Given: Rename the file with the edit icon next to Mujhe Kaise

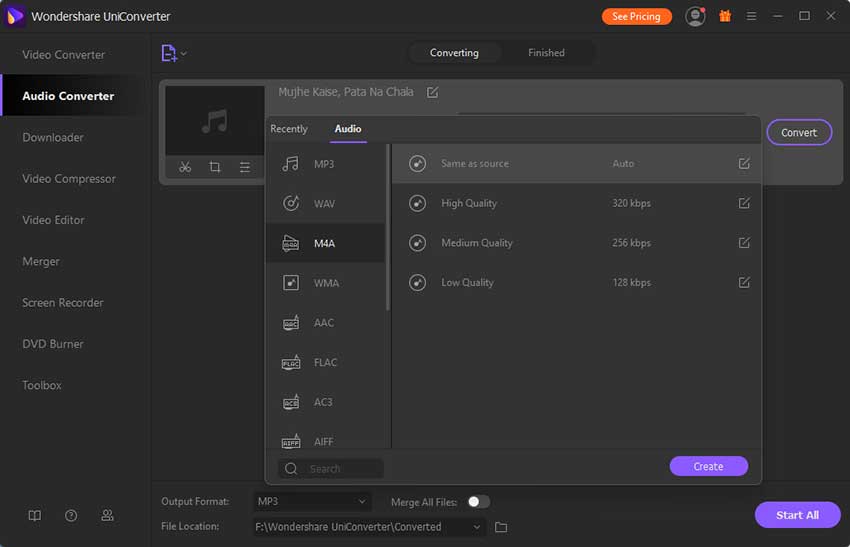Looking at the screenshot, I should click(432, 92).
